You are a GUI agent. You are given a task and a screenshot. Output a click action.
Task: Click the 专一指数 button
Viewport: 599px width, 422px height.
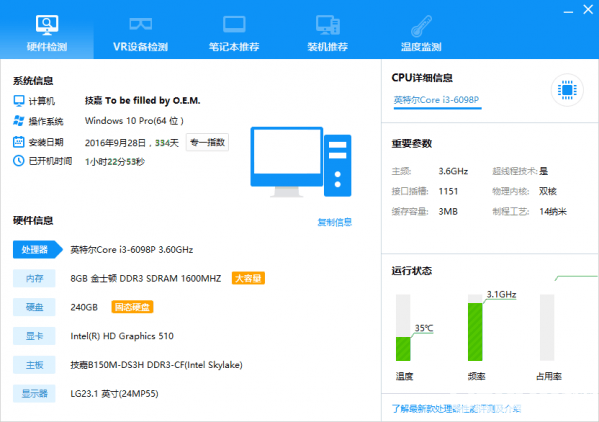coord(207,142)
